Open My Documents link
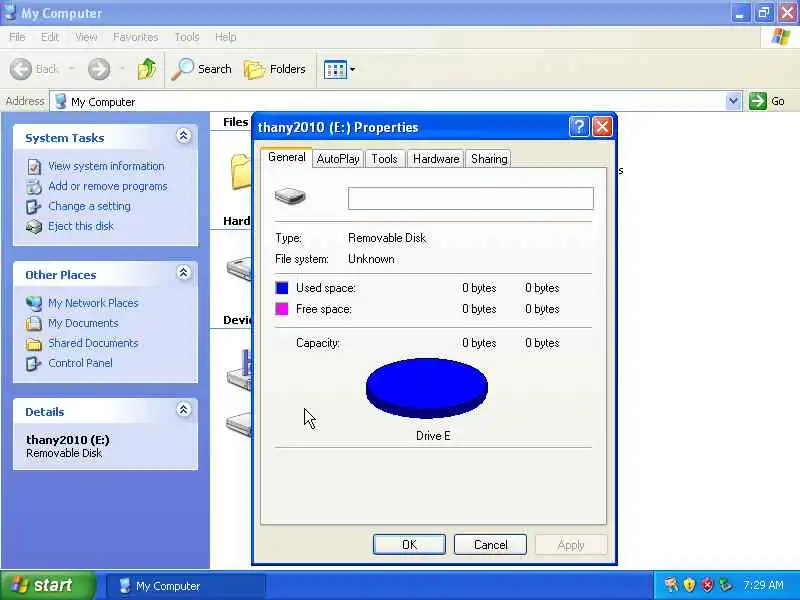The image size is (800, 600). (83, 323)
